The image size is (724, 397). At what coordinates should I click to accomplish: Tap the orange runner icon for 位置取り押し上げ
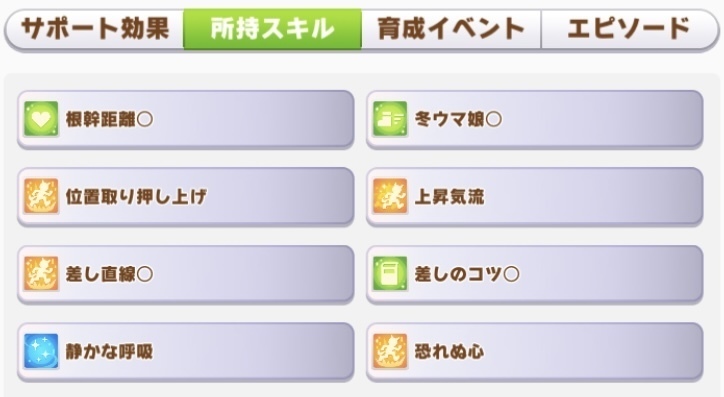tap(41, 196)
